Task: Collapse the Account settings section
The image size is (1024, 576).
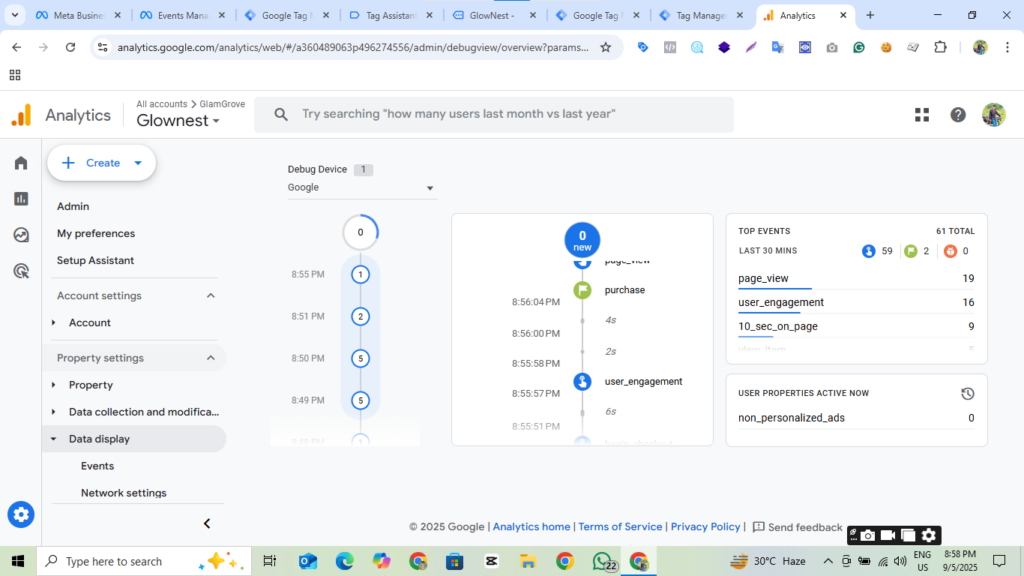Action: (x=210, y=296)
